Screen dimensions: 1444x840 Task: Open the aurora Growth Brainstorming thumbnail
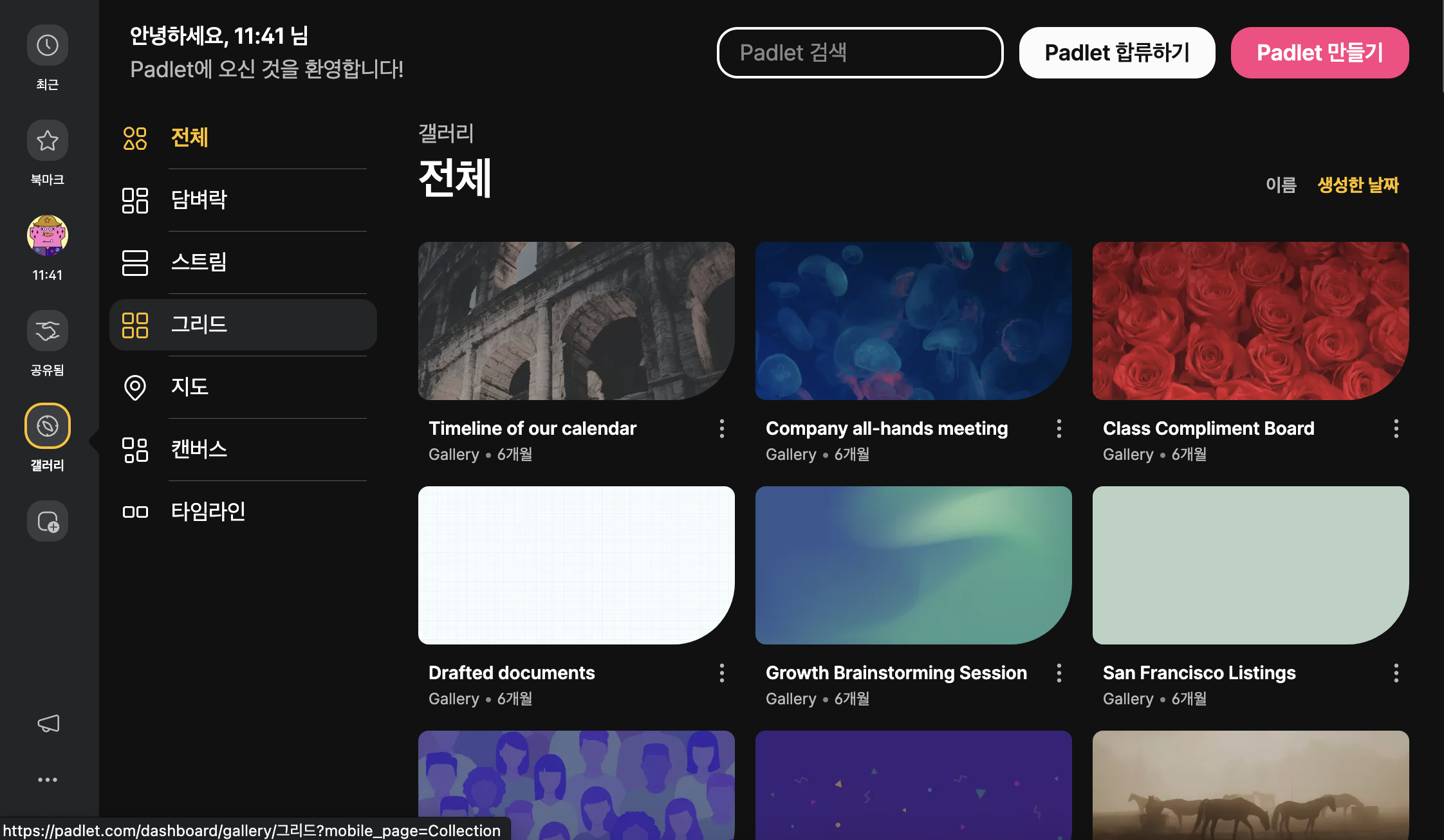[x=914, y=565]
